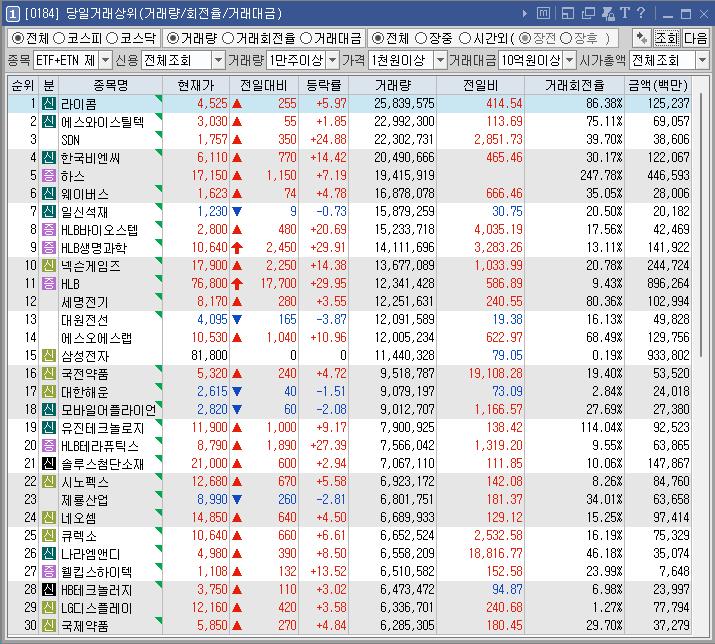The image size is (715, 644).
Task: Open the 거래량 1만주이상 dropdown
Action: [x=333, y=60]
